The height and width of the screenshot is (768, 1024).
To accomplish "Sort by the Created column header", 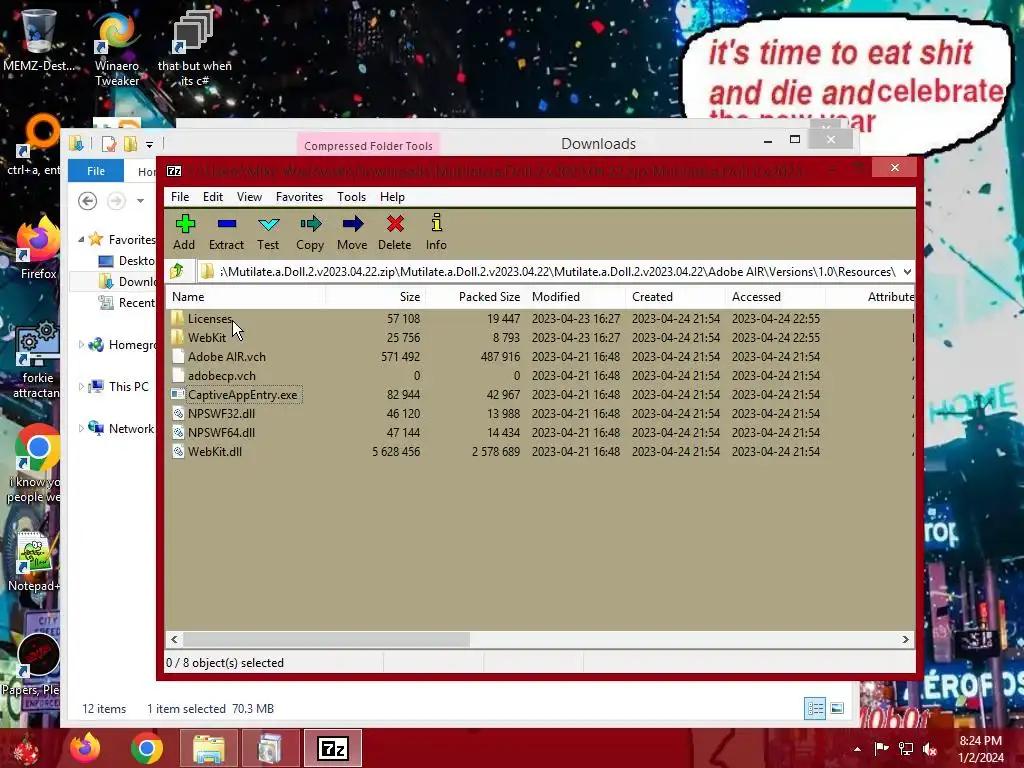I will pyautogui.click(x=675, y=296).
